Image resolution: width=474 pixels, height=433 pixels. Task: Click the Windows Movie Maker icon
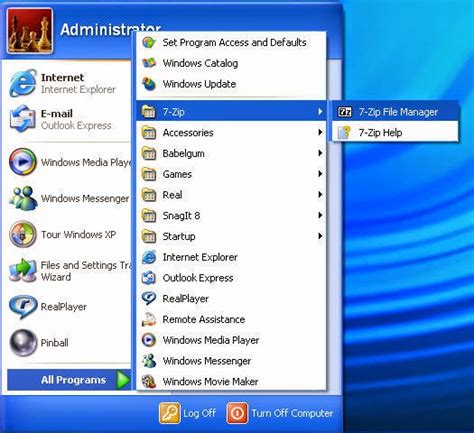[x=149, y=381]
